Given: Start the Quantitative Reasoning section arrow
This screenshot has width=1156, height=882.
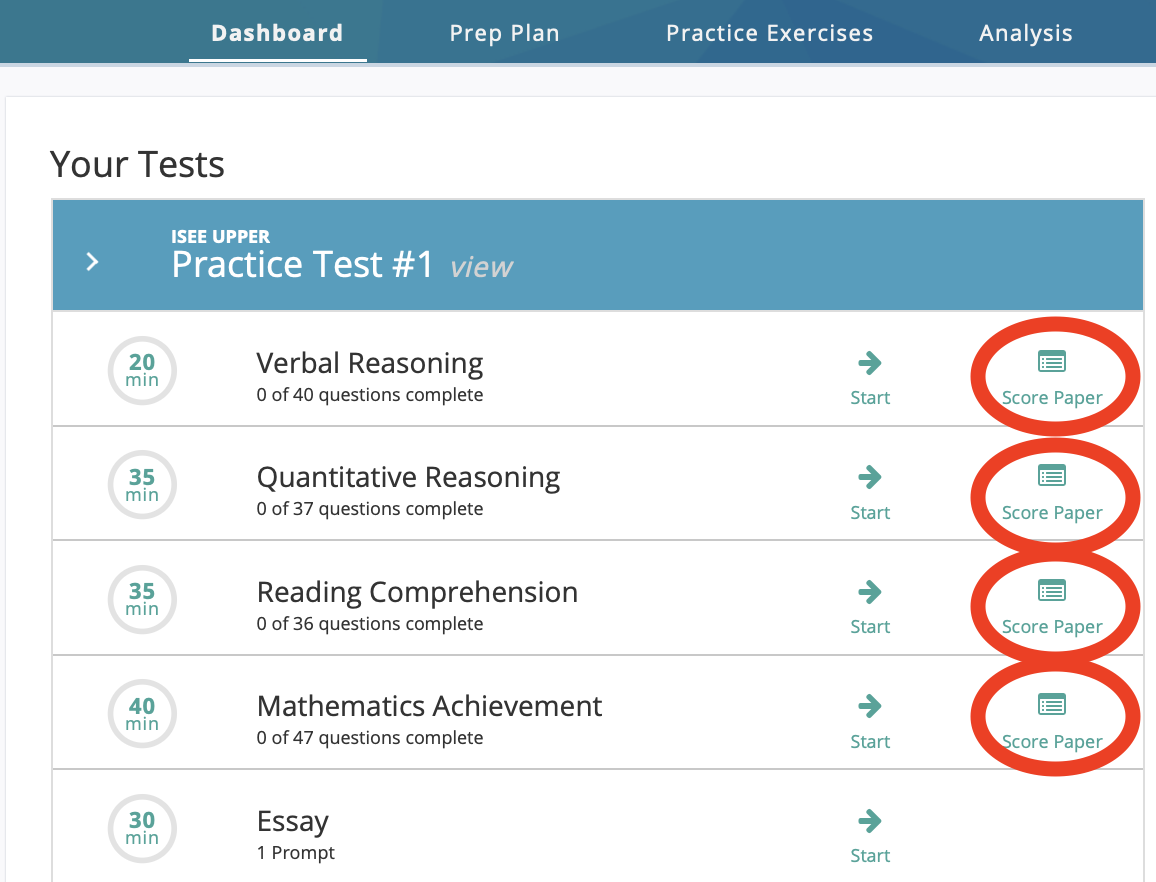Looking at the screenshot, I should click(x=869, y=478).
